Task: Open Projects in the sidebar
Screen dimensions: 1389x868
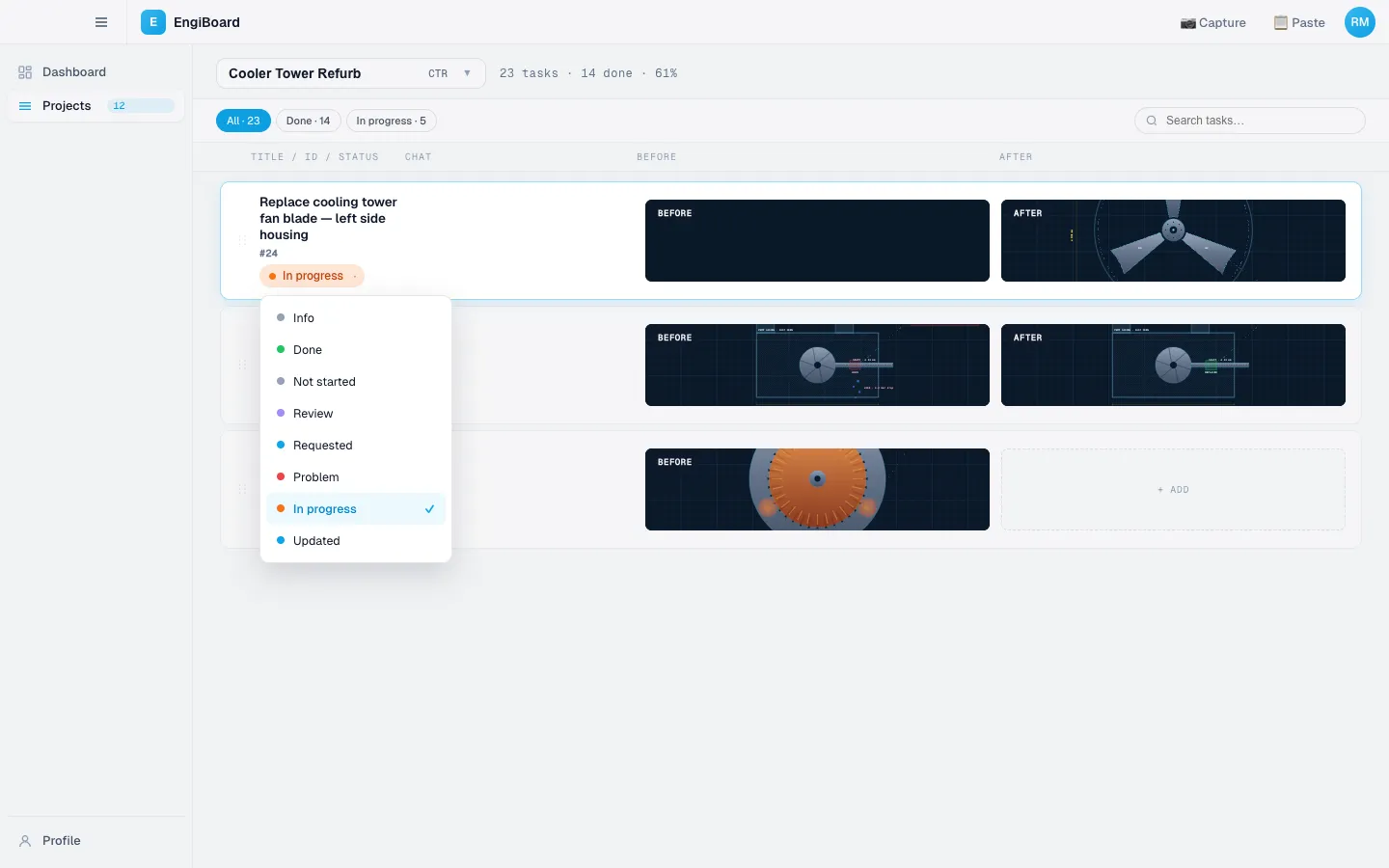Action: click(96, 106)
